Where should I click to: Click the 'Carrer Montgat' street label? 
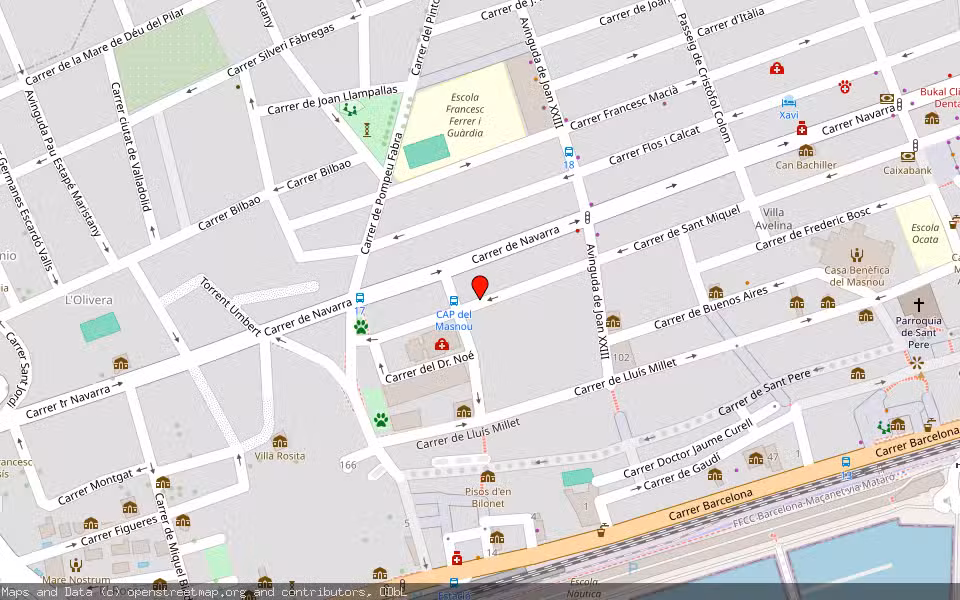(x=95, y=487)
